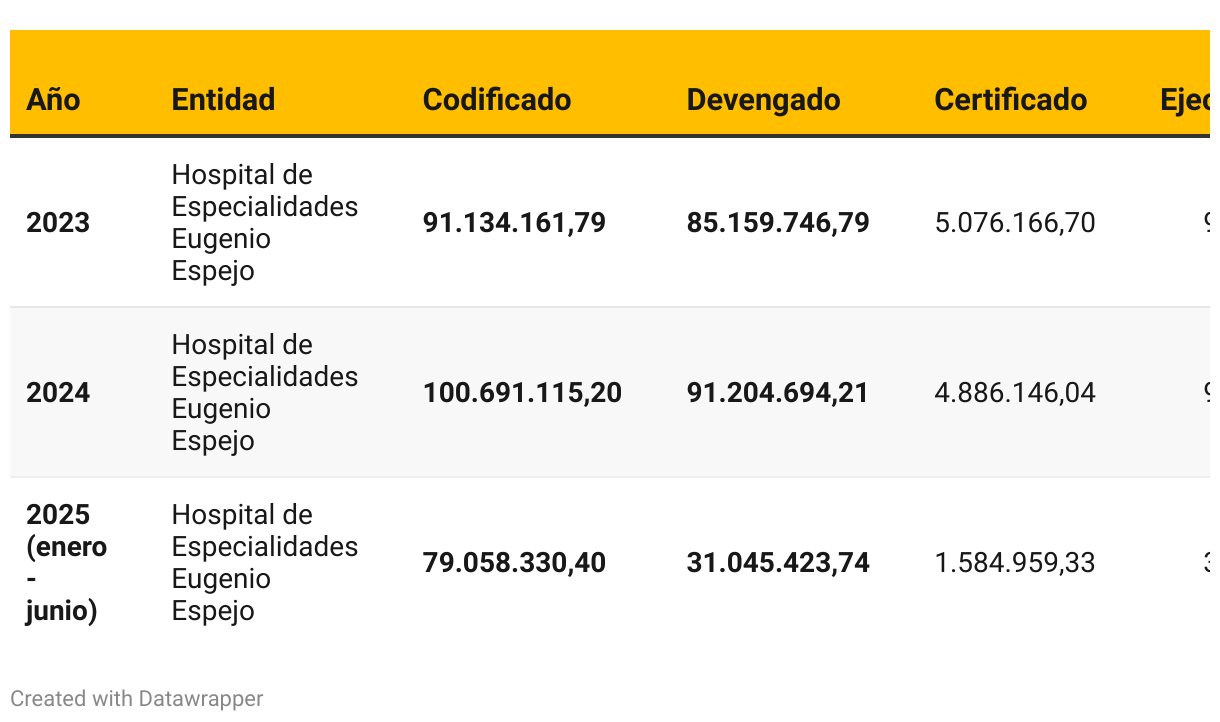
Task: Click the Entidad column header
Action: click(x=223, y=100)
